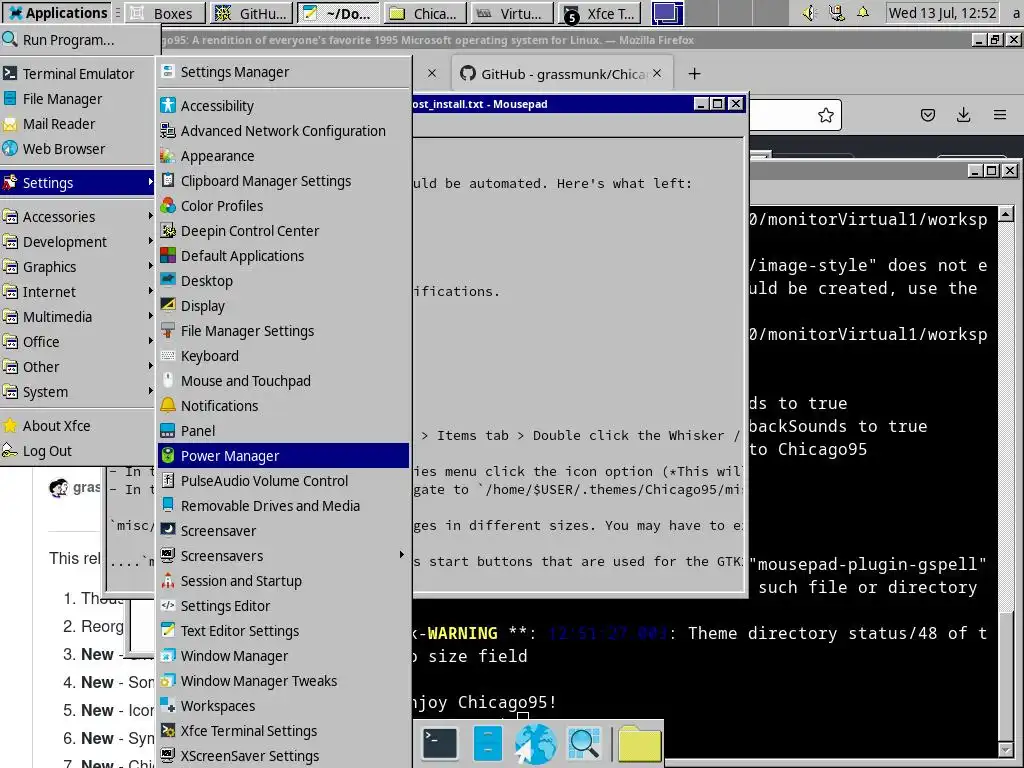The image size is (1024, 768).
Task: Open Panel settings
Action: click(x=283, y=431)
